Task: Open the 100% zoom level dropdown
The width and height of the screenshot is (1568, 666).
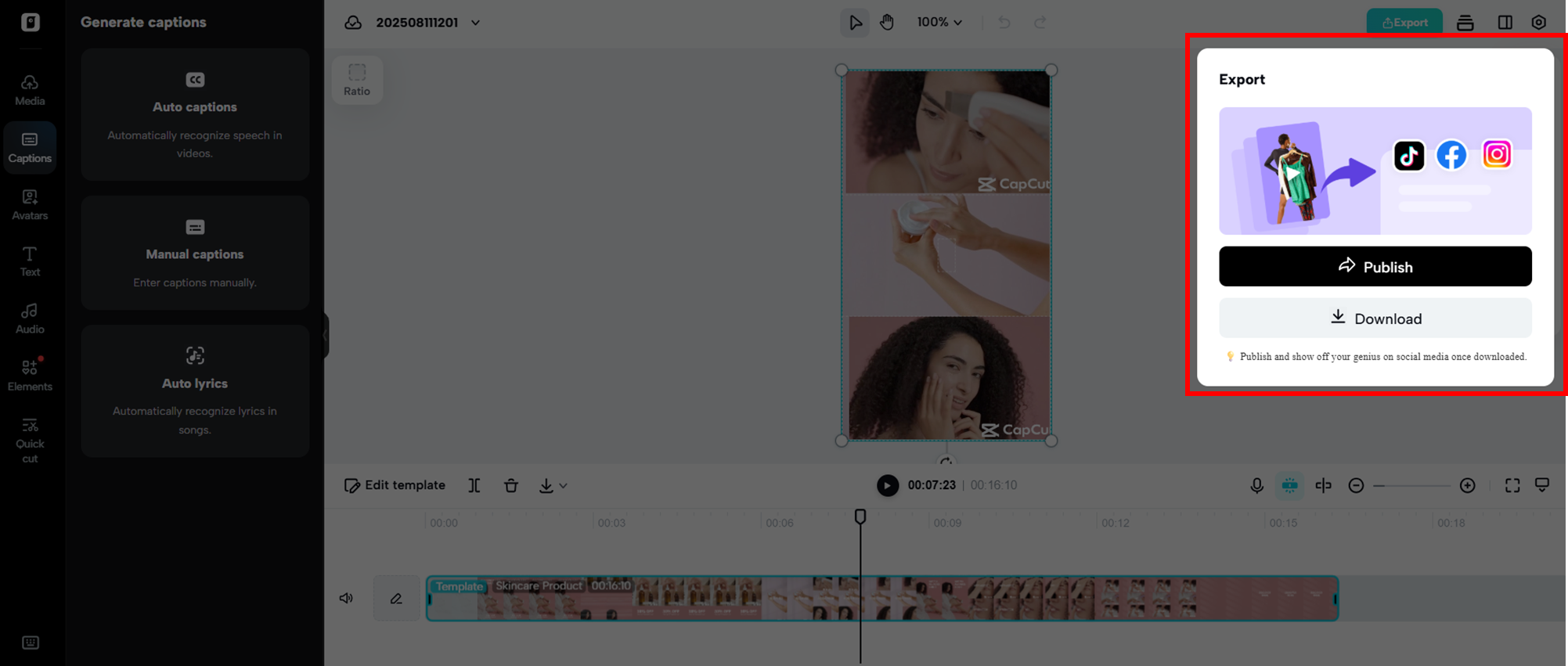Action: coord(939,23)
